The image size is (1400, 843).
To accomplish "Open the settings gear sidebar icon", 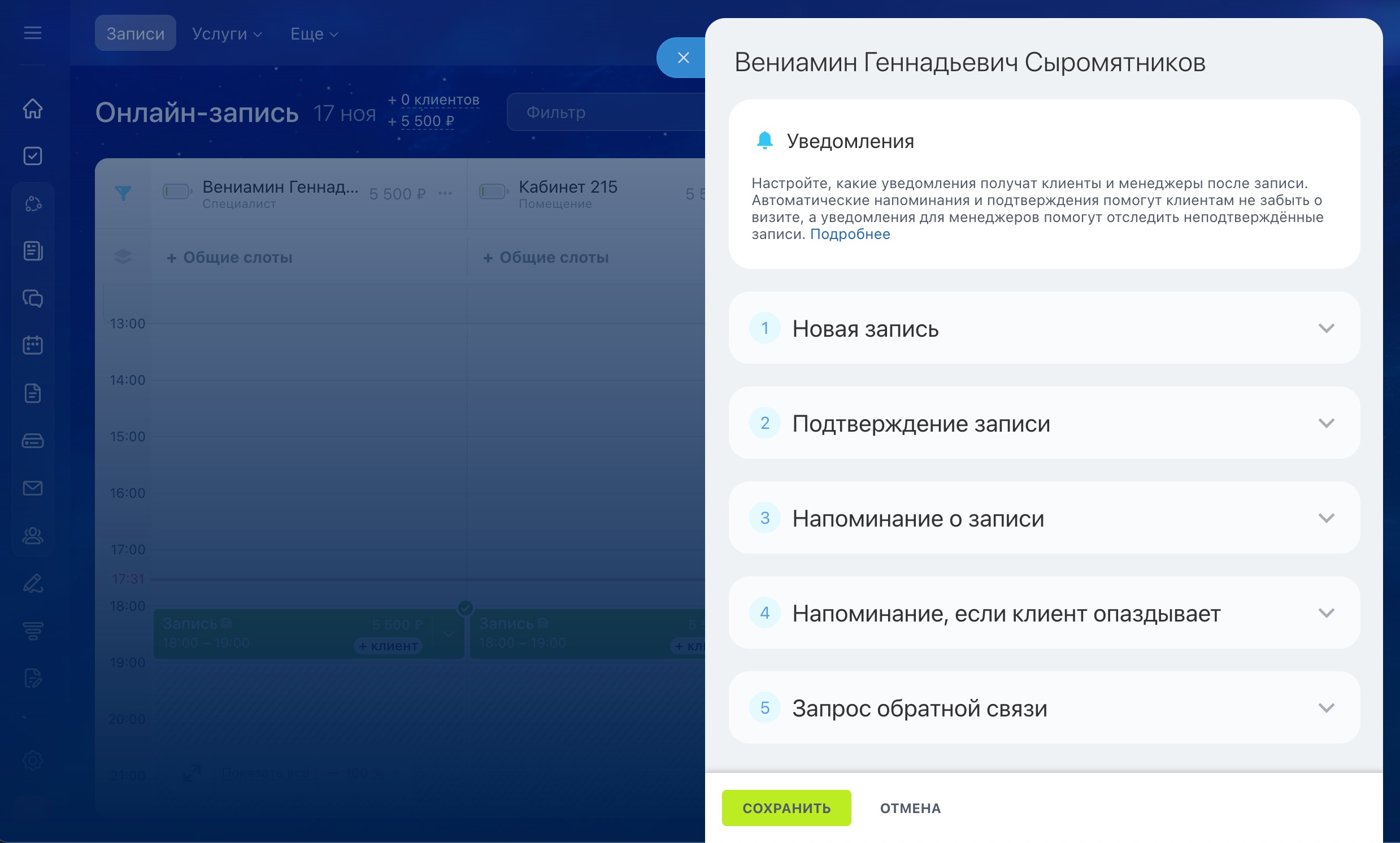I will point(32,760).
